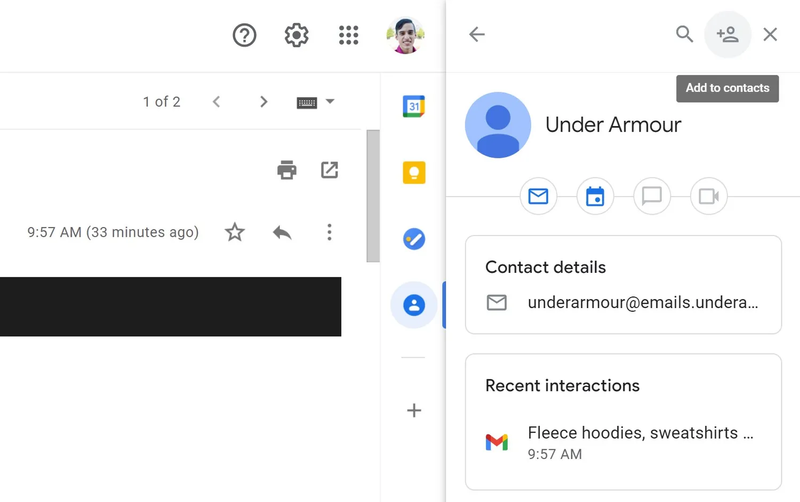Go to the older email arrow

coord(263,102)
